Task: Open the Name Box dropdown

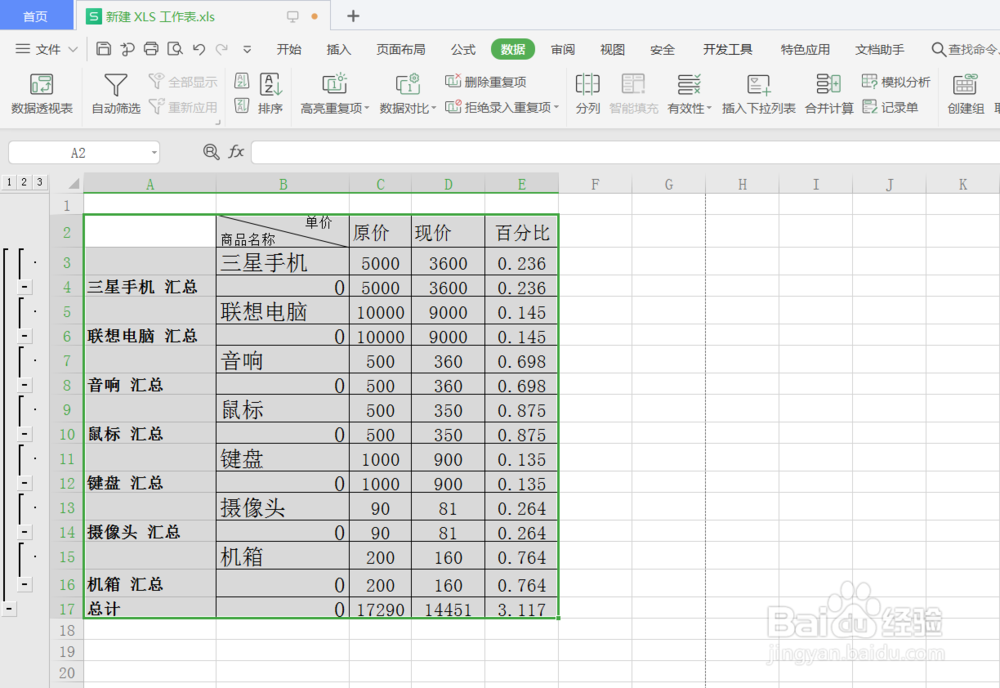Action: pyautogui.click(x=154, y=152)
